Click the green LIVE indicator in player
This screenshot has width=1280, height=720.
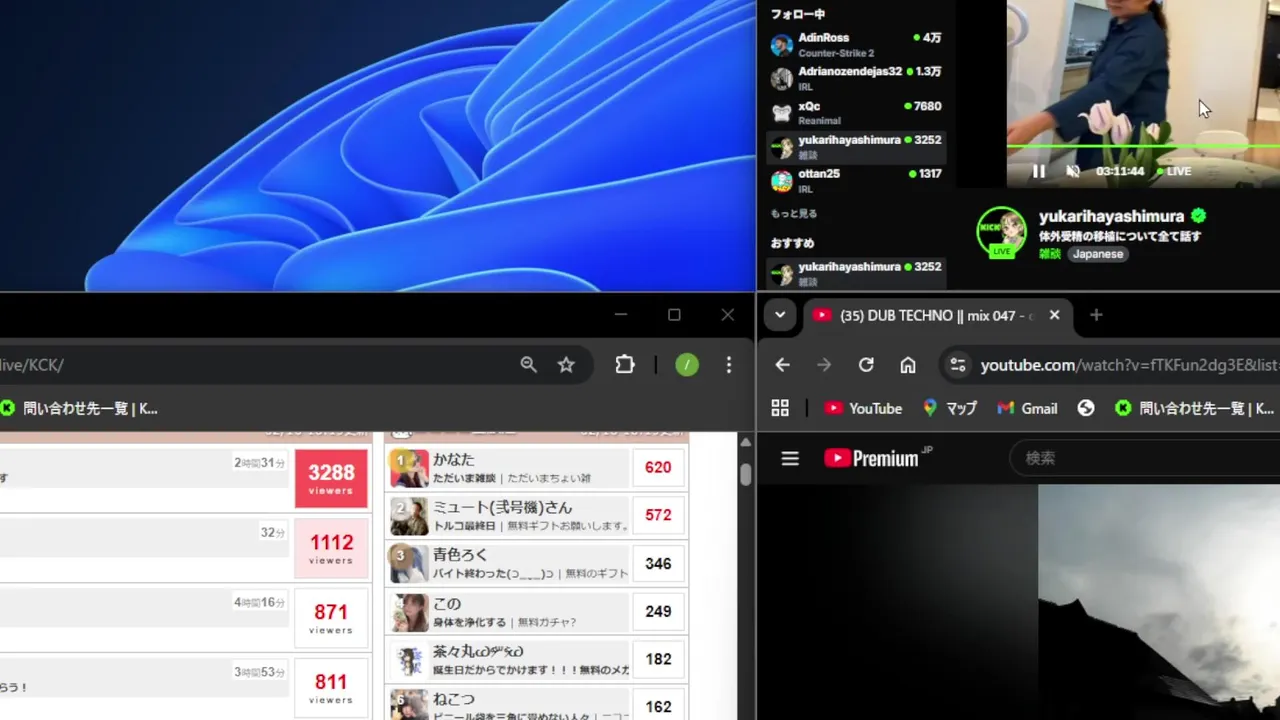[1176, 171]
